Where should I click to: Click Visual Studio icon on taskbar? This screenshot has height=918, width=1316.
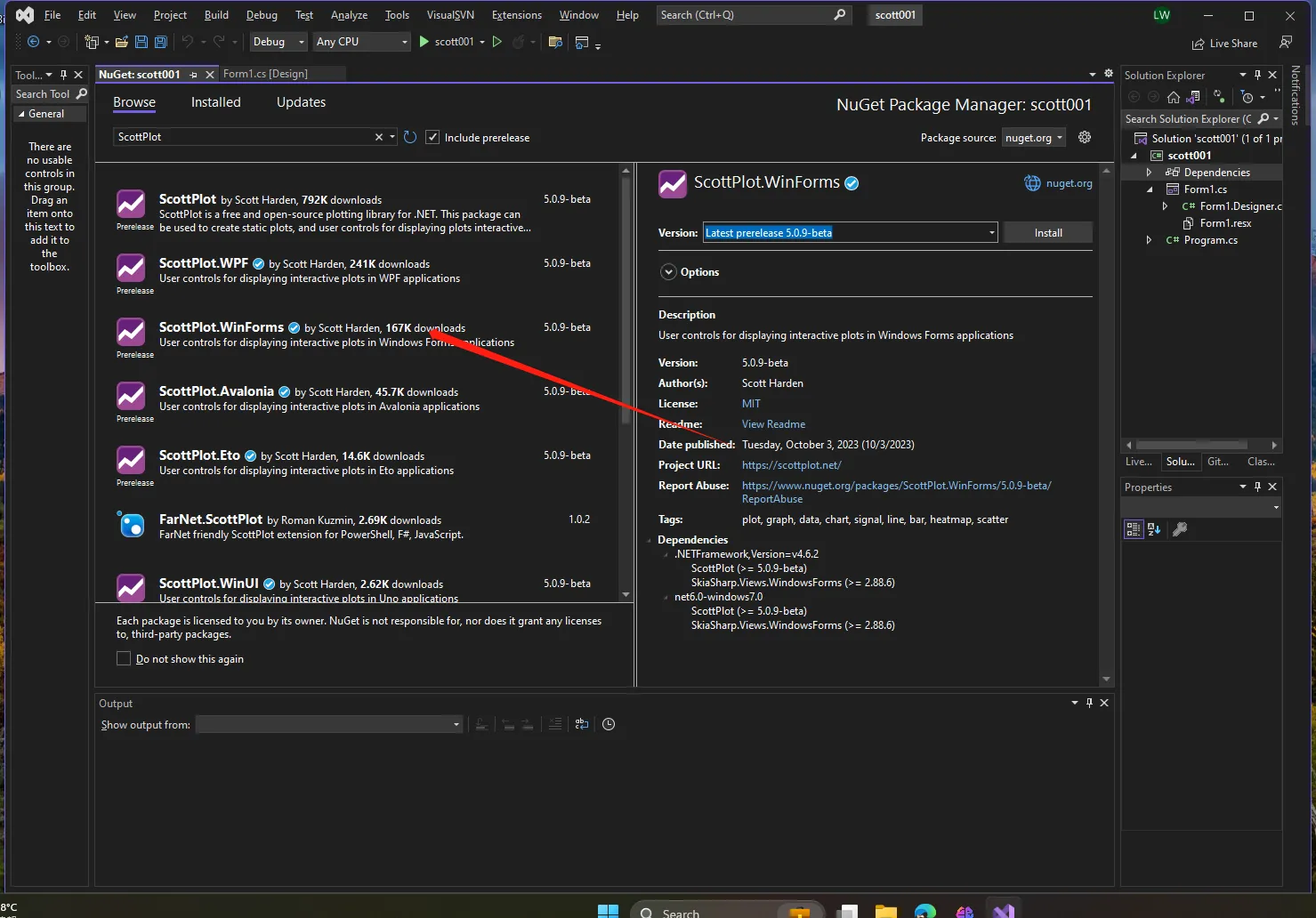(1004, 911)
